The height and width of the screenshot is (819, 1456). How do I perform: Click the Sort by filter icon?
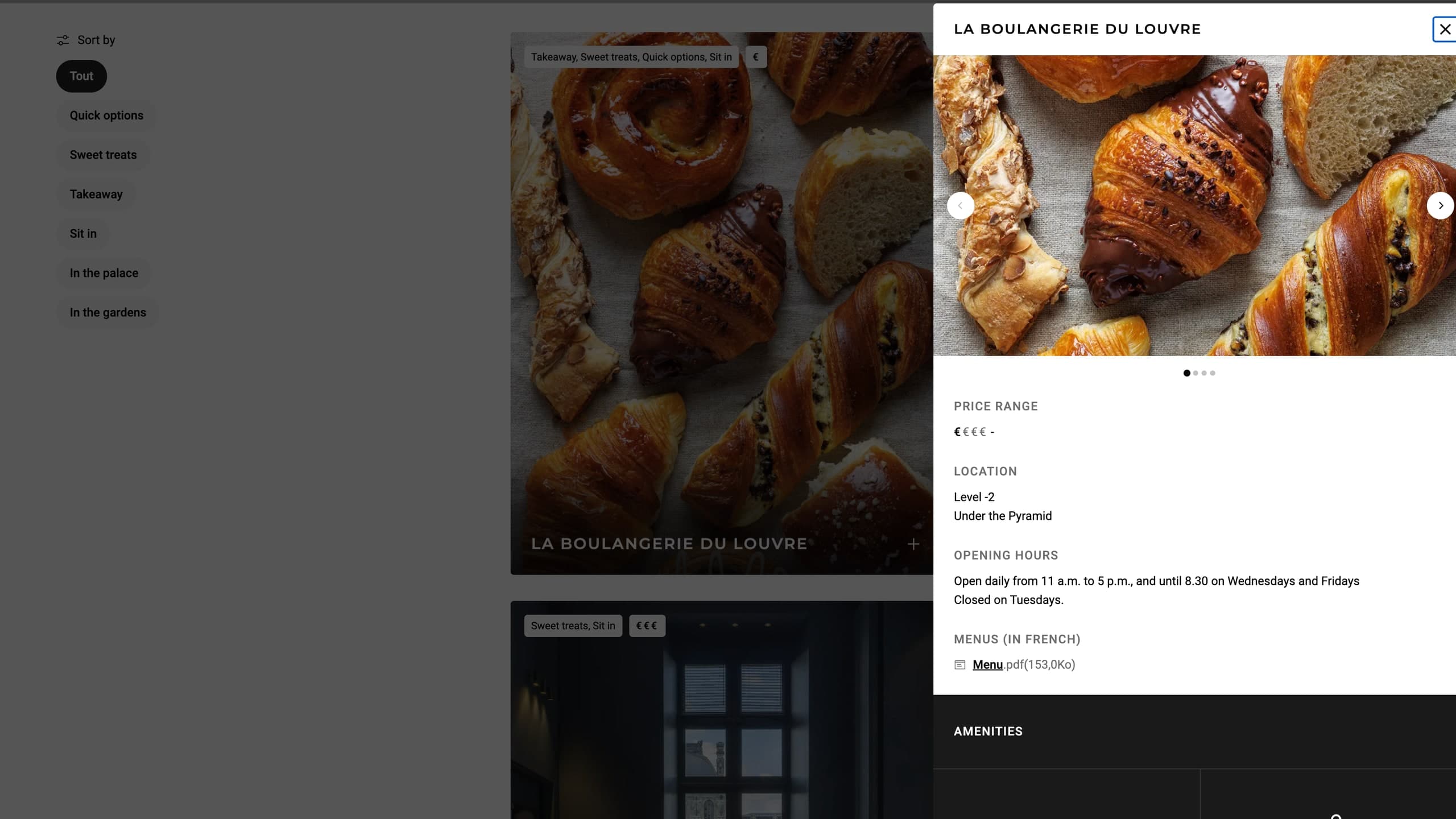(63, 40)
